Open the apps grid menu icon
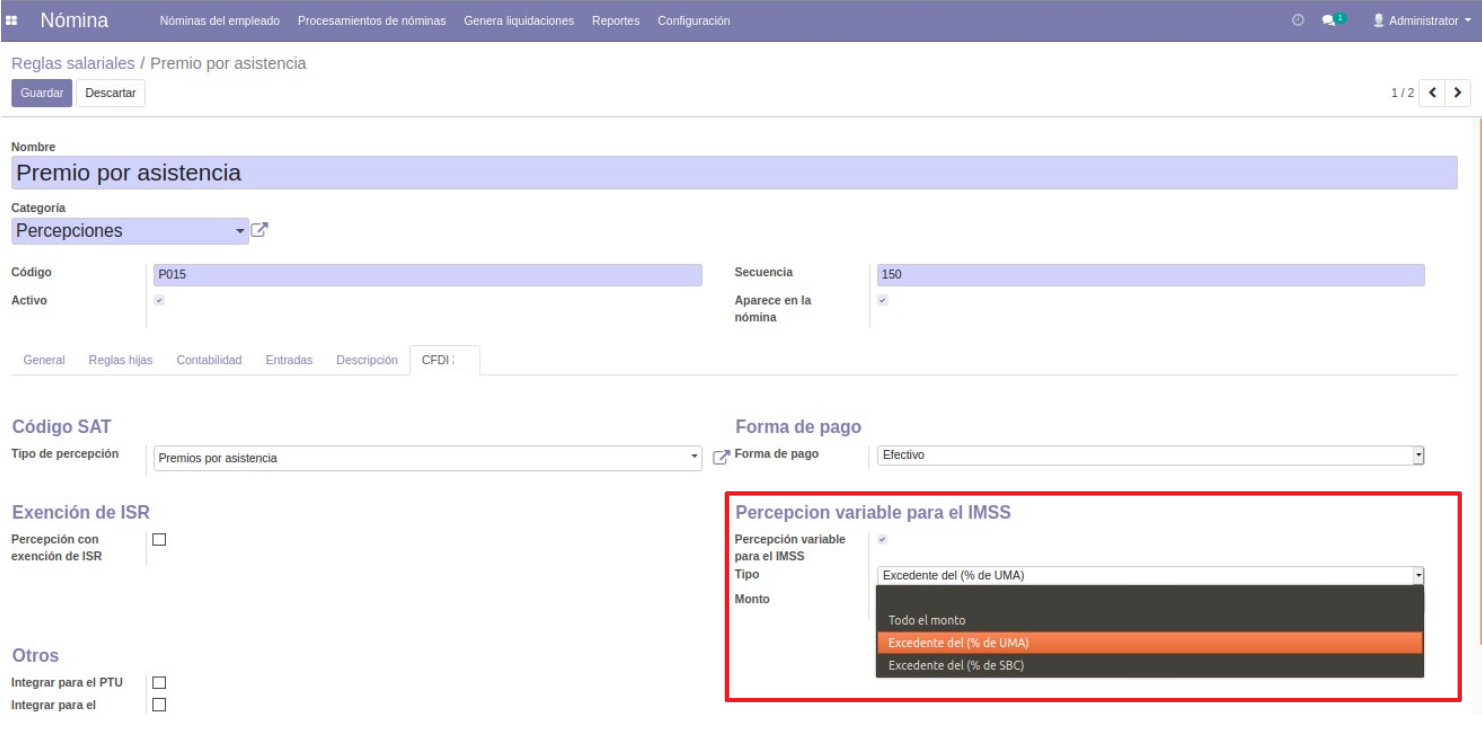 [x=17, y=21]
